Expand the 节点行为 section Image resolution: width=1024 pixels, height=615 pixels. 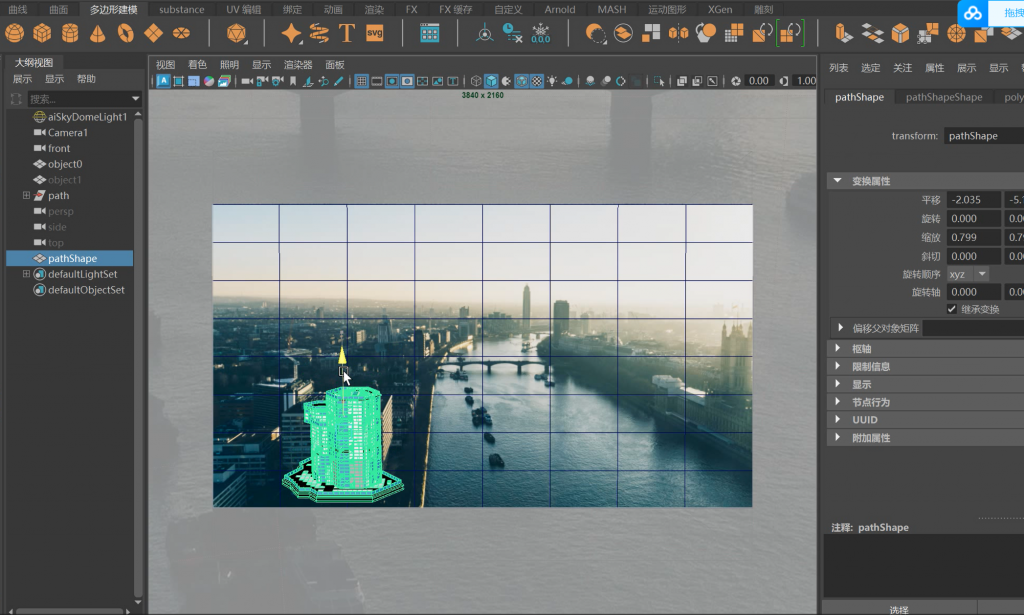(x=838, y=402)
